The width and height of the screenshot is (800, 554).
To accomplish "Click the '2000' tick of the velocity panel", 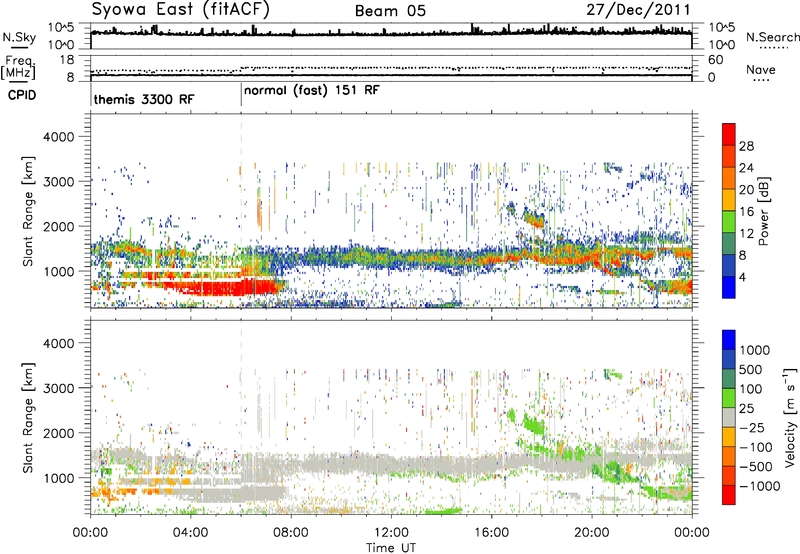I will 59,433.
